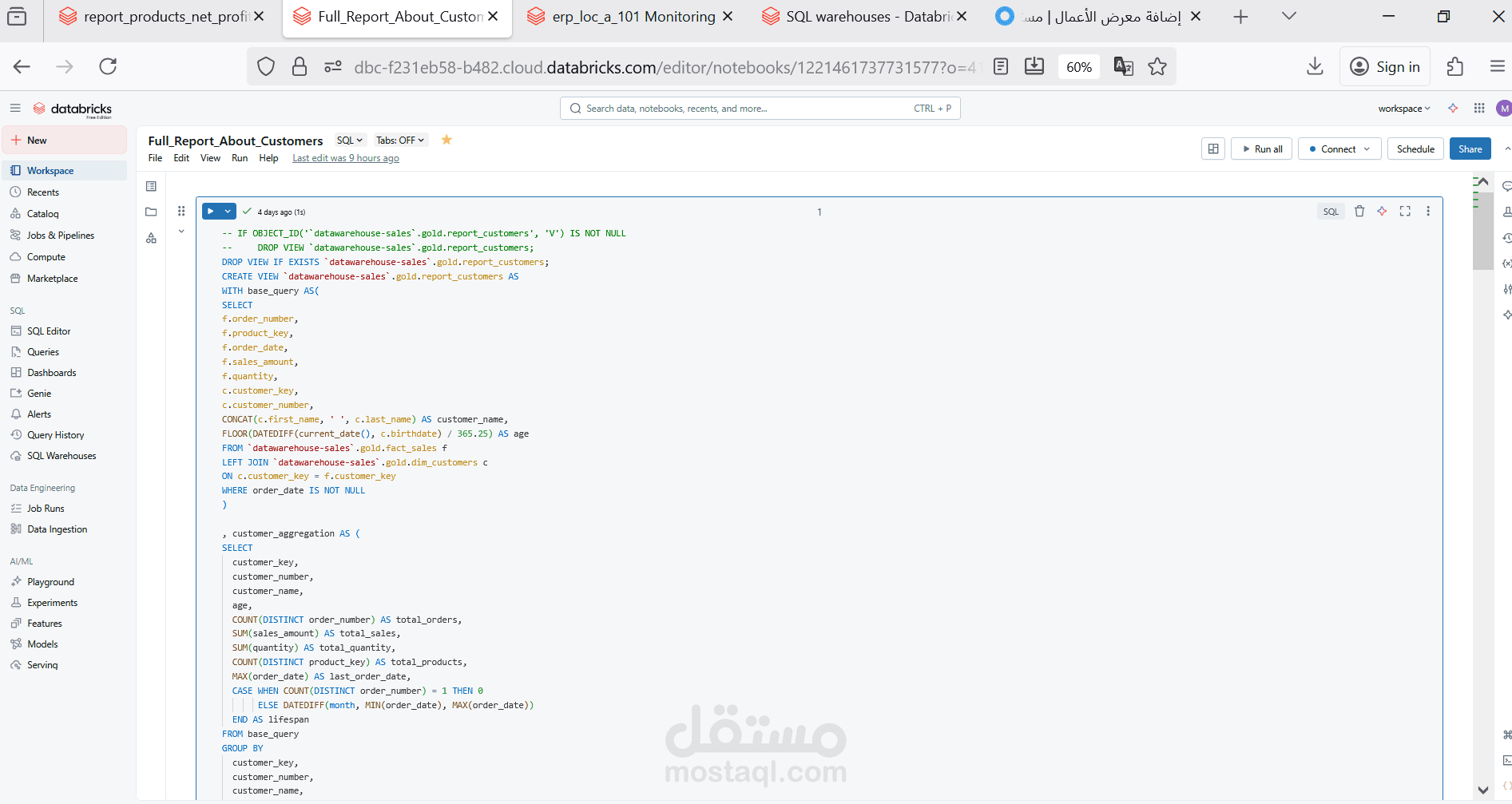Image resolution: width=1512 pixels, height=804 pixels.
Task: Open the Tabs: OFF dropdown
Action: click(400, 141)
